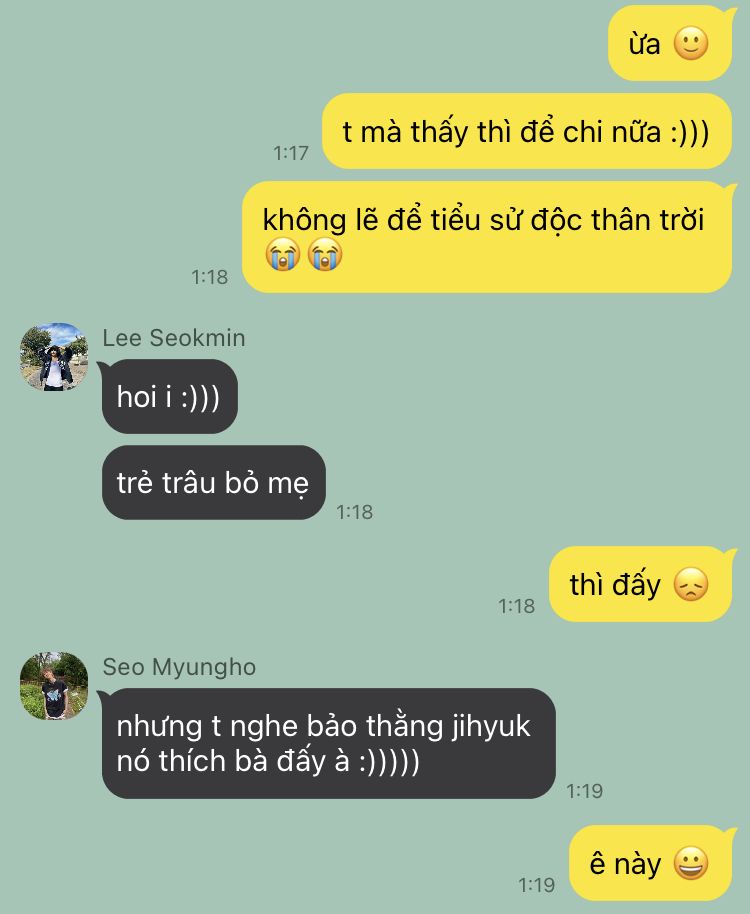Open Lee Seokmin's profile picture

tap(54, 357)
